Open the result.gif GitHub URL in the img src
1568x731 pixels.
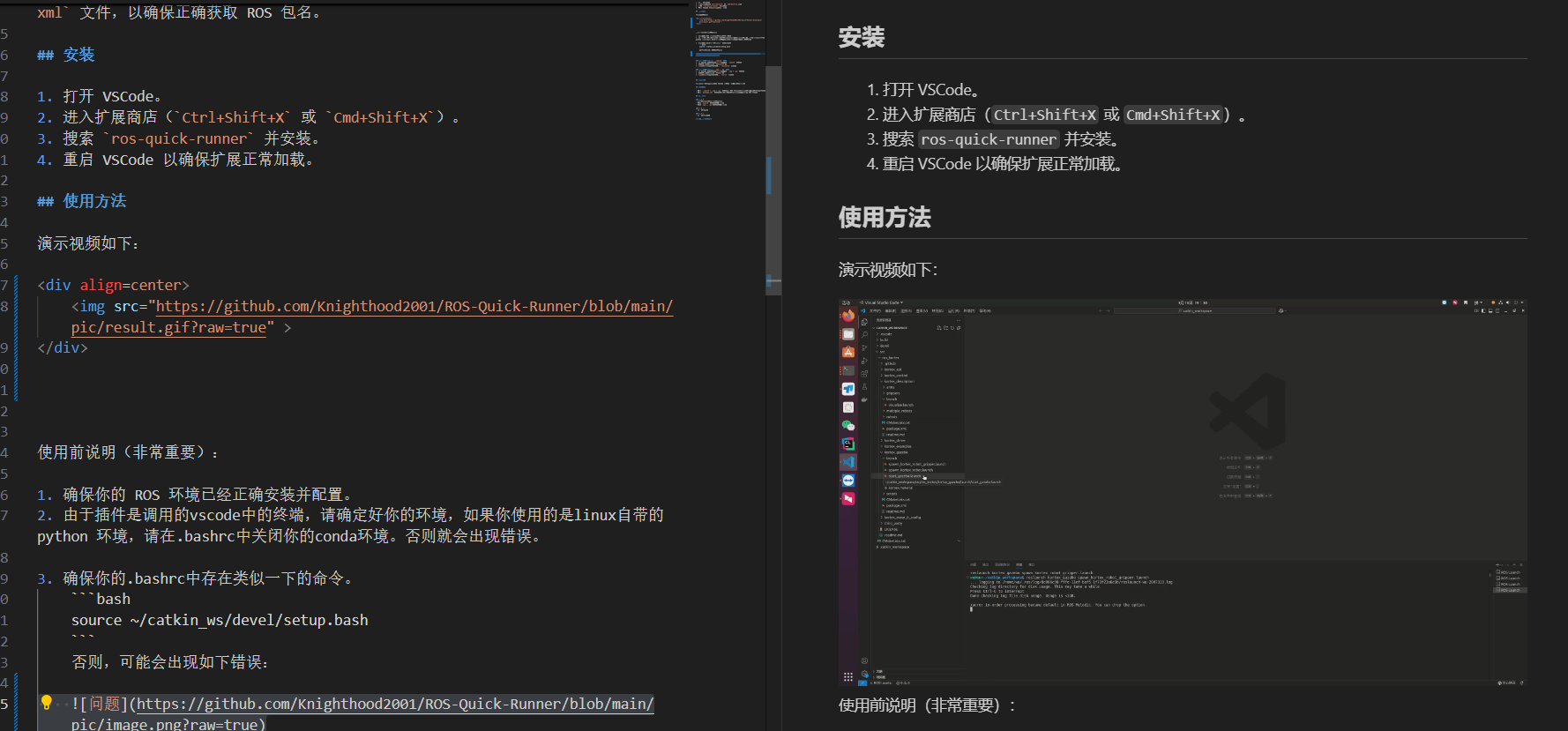click(372, 317)
